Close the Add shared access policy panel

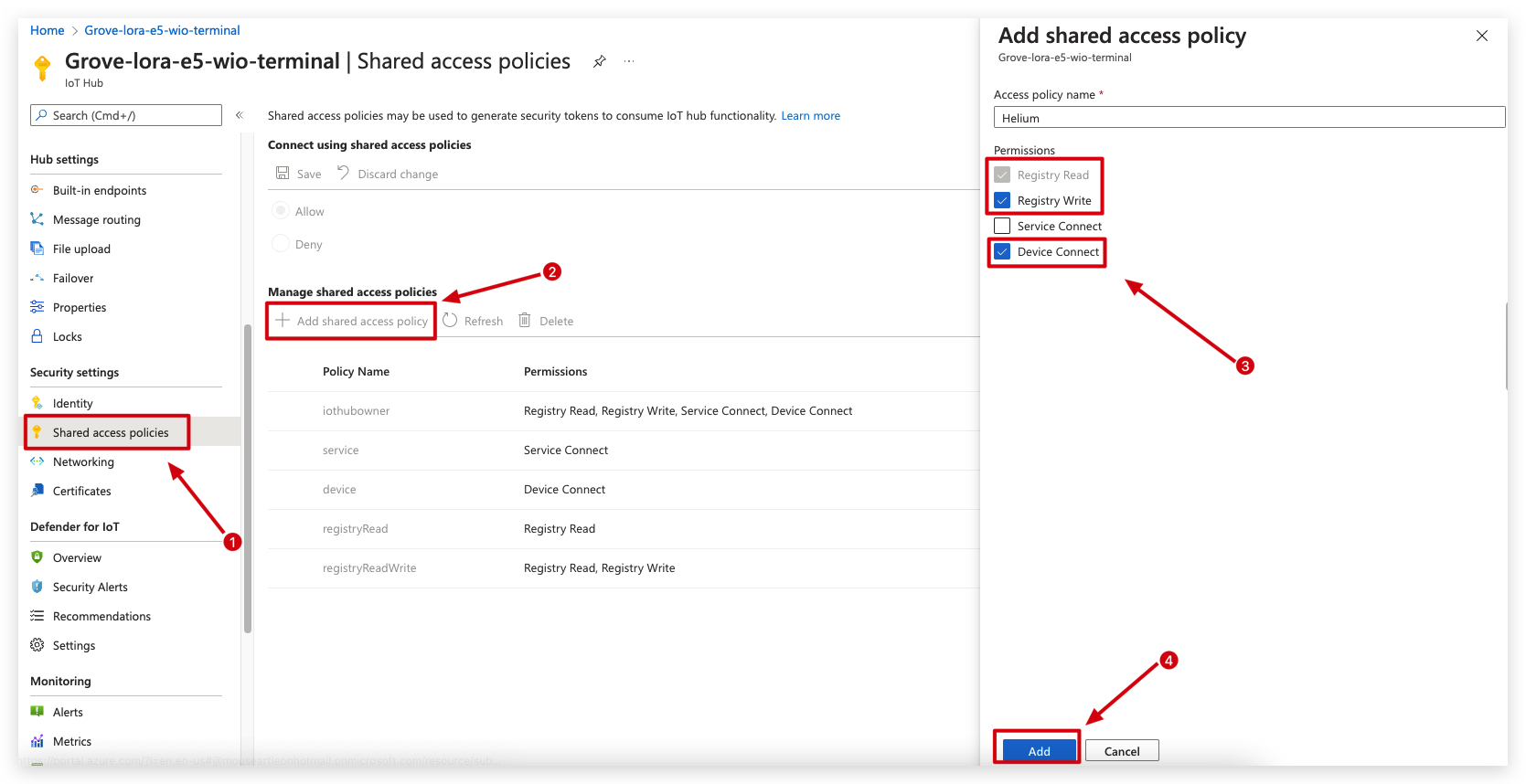(x=1482, y=36)
